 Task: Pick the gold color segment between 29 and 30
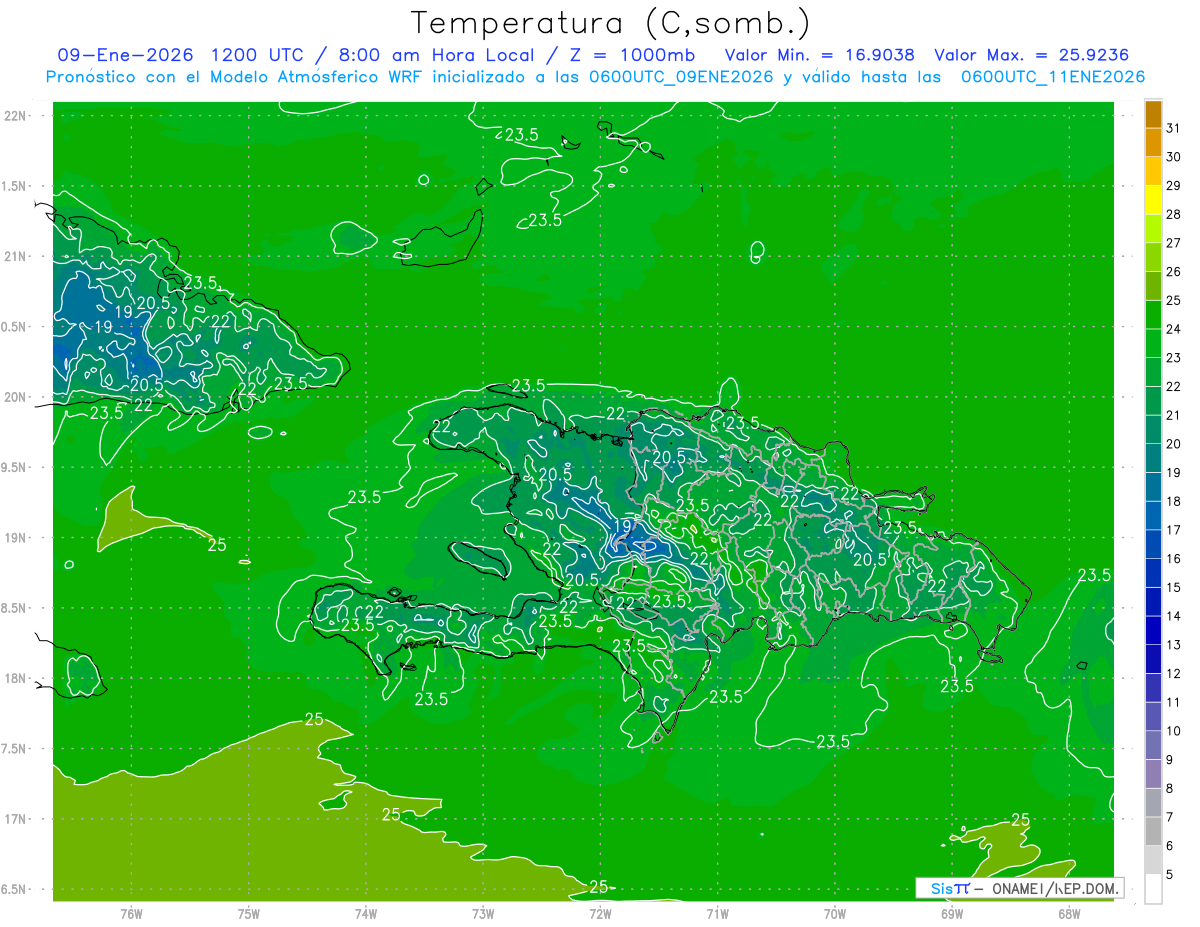click(1153, 171)
